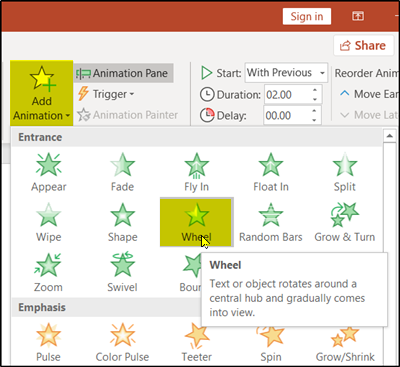Apply the Wipe entrance effect
The width and height of the screenshot is (400, 367).
click(49, 222)
